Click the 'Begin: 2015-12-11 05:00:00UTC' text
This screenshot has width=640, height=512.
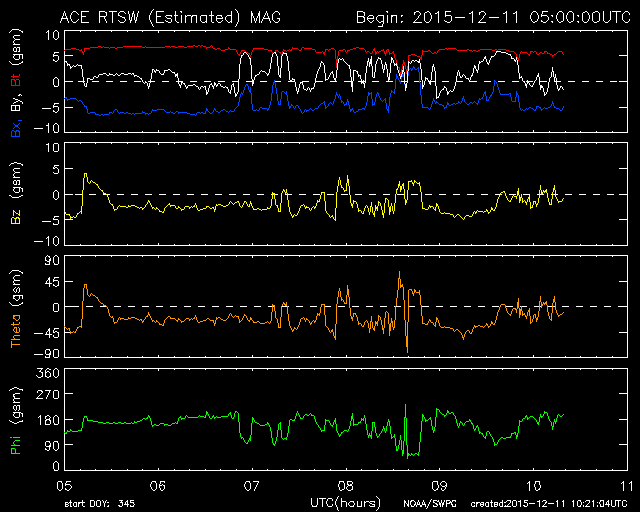coord(493,18)
